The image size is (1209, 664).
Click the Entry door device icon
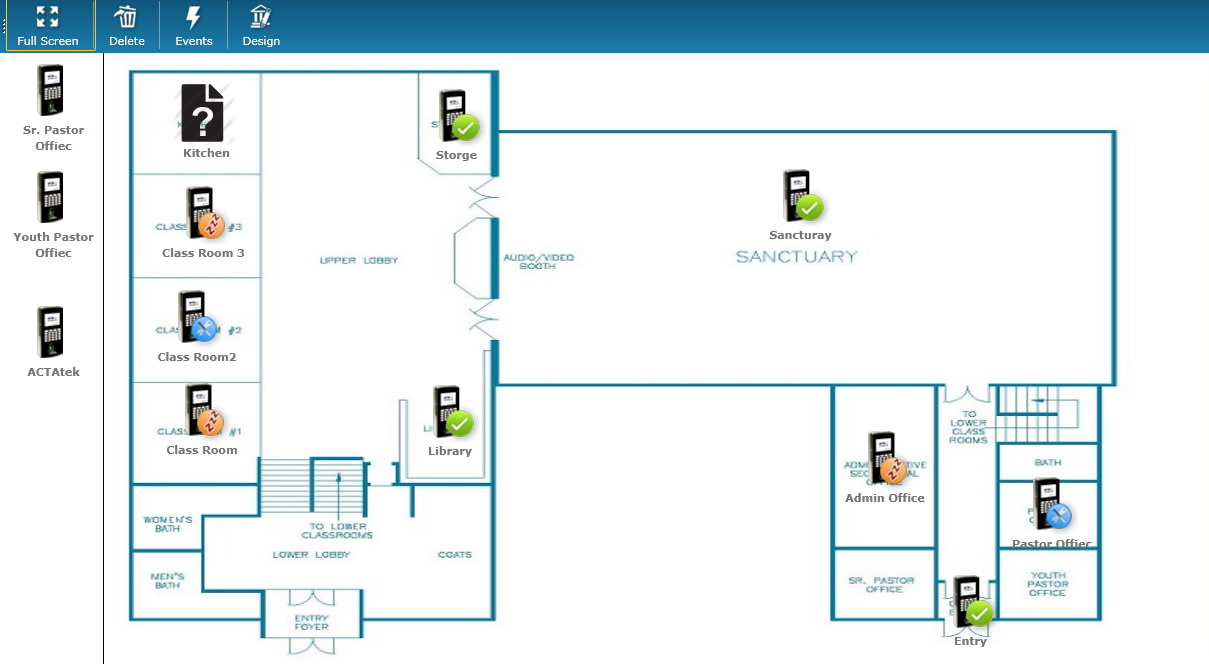(x=969, y=601)
